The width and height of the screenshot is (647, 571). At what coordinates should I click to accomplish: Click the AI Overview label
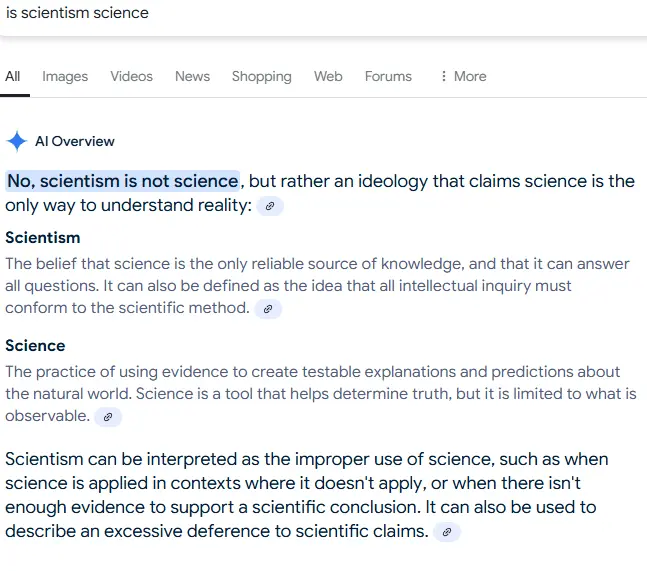[x=75, y=141]
